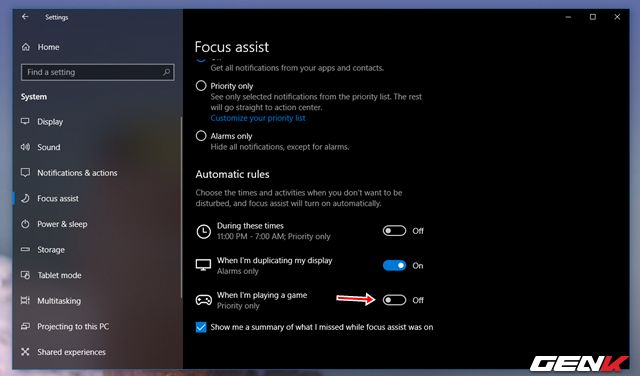Click the Focus assist page title
640x376 pixels.
point(231,47)
